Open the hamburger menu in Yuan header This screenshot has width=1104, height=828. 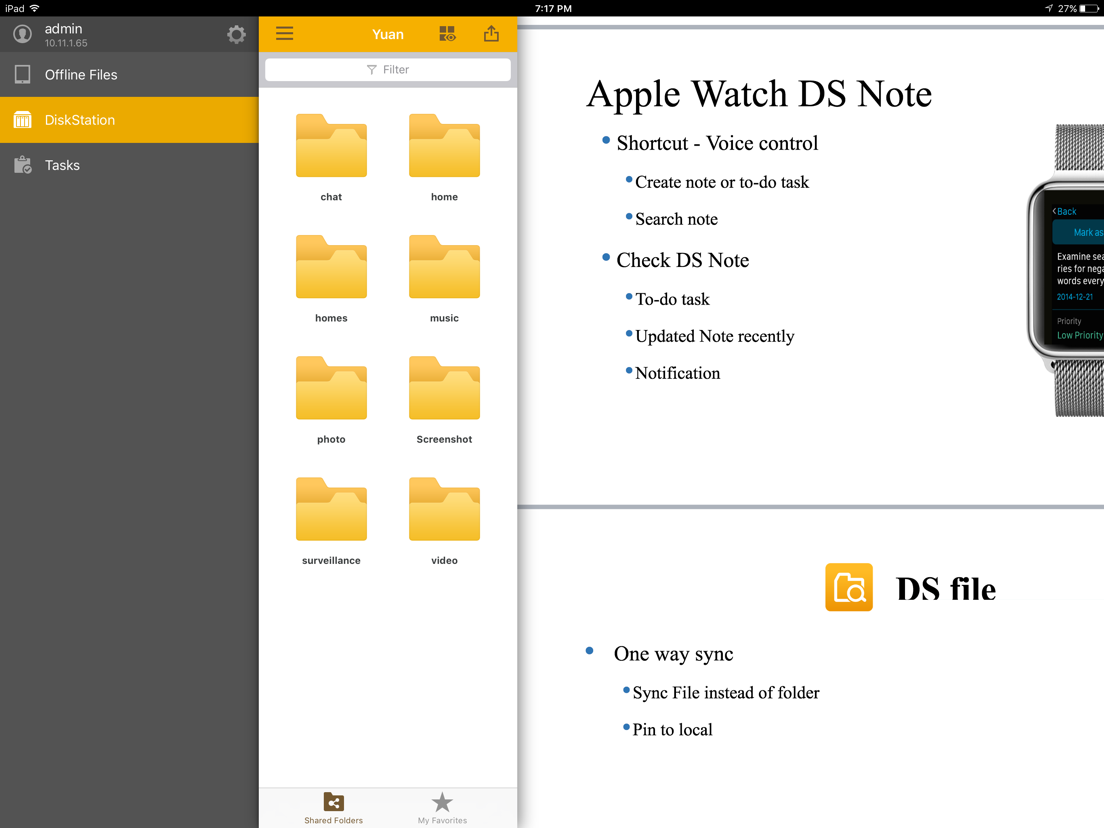284,34
